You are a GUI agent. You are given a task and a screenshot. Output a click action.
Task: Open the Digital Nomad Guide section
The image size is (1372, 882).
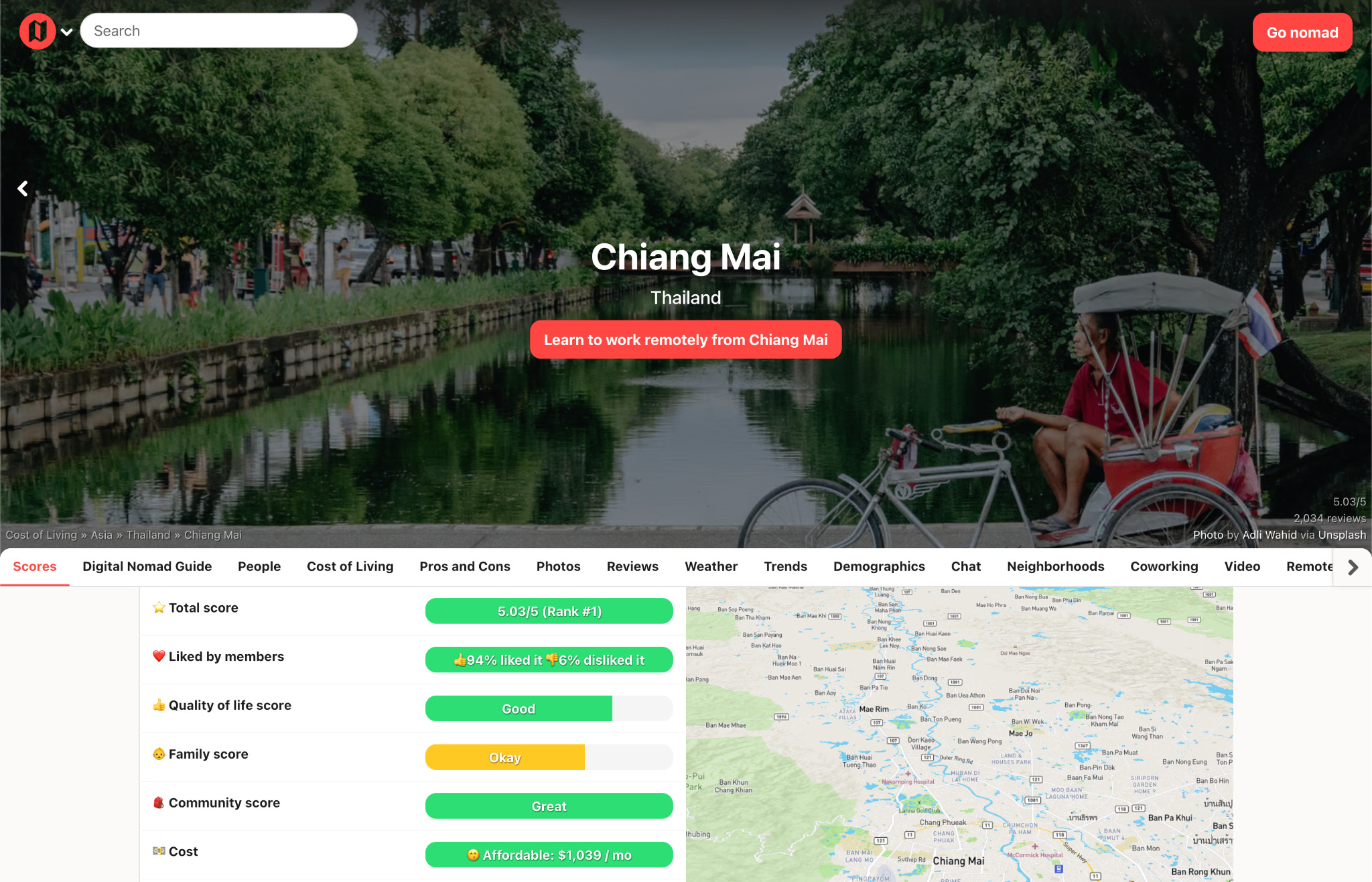(x=147, y=567)
